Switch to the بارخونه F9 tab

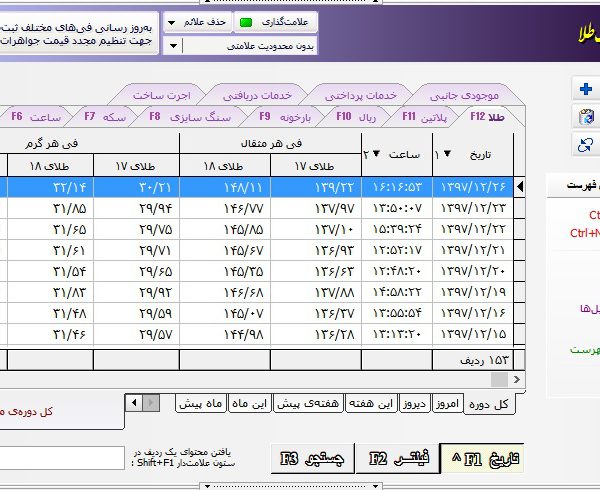click(x=285, y=117)
